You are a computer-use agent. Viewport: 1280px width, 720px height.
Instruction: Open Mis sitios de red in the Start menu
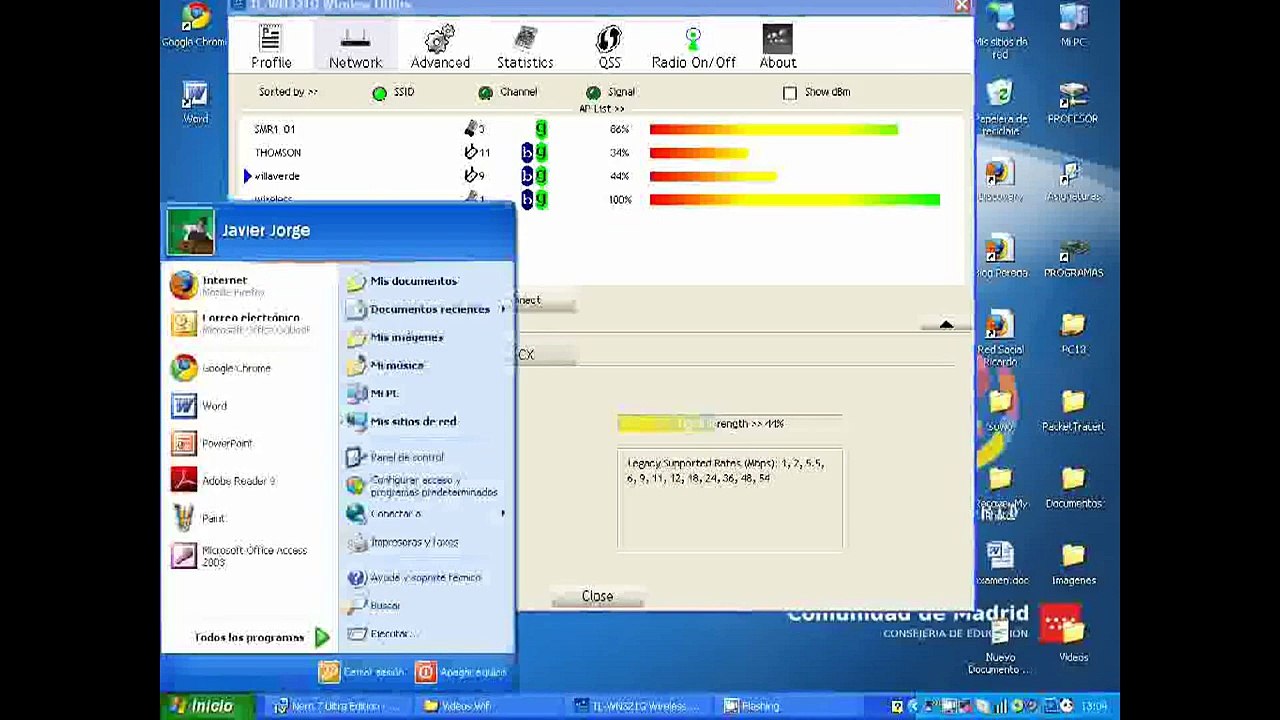point(426,421)
